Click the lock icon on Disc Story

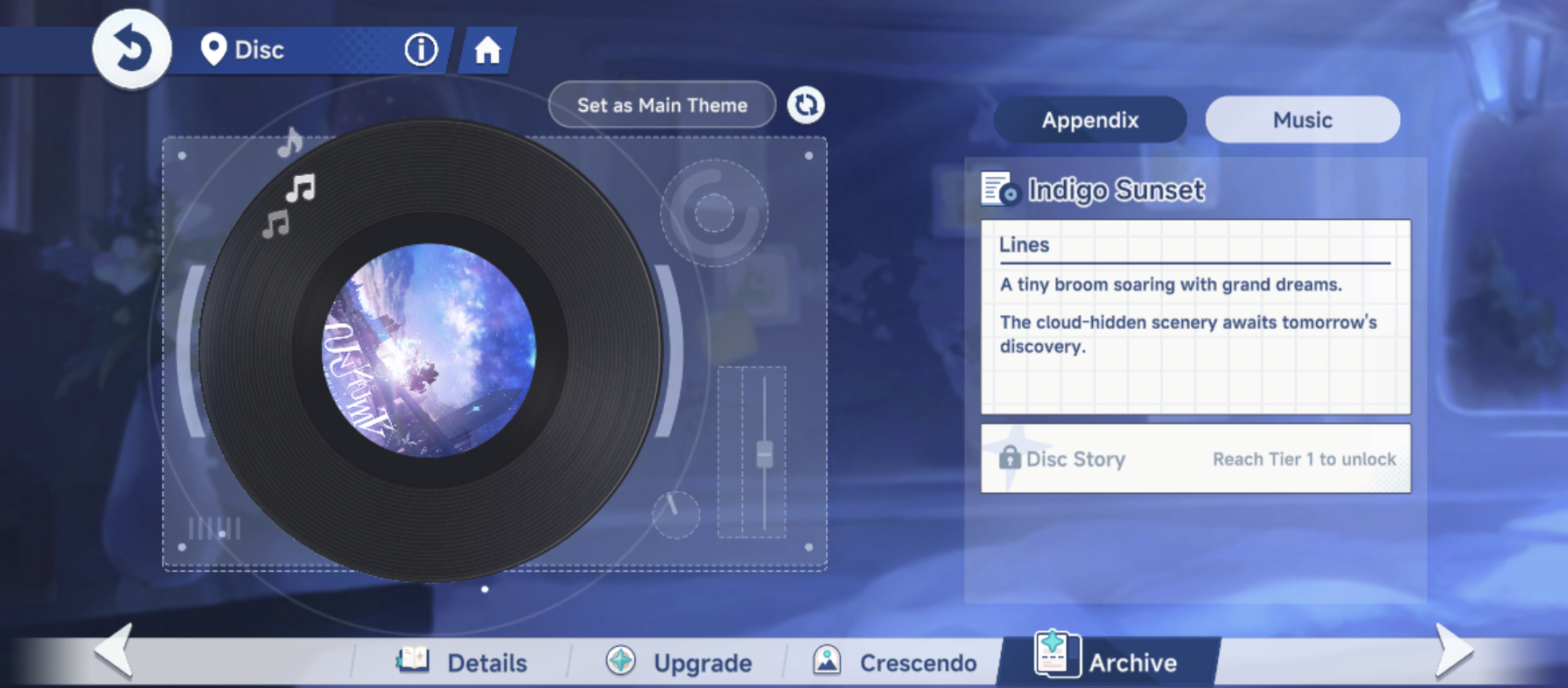pyautogui.click(x=1010, y=458)
